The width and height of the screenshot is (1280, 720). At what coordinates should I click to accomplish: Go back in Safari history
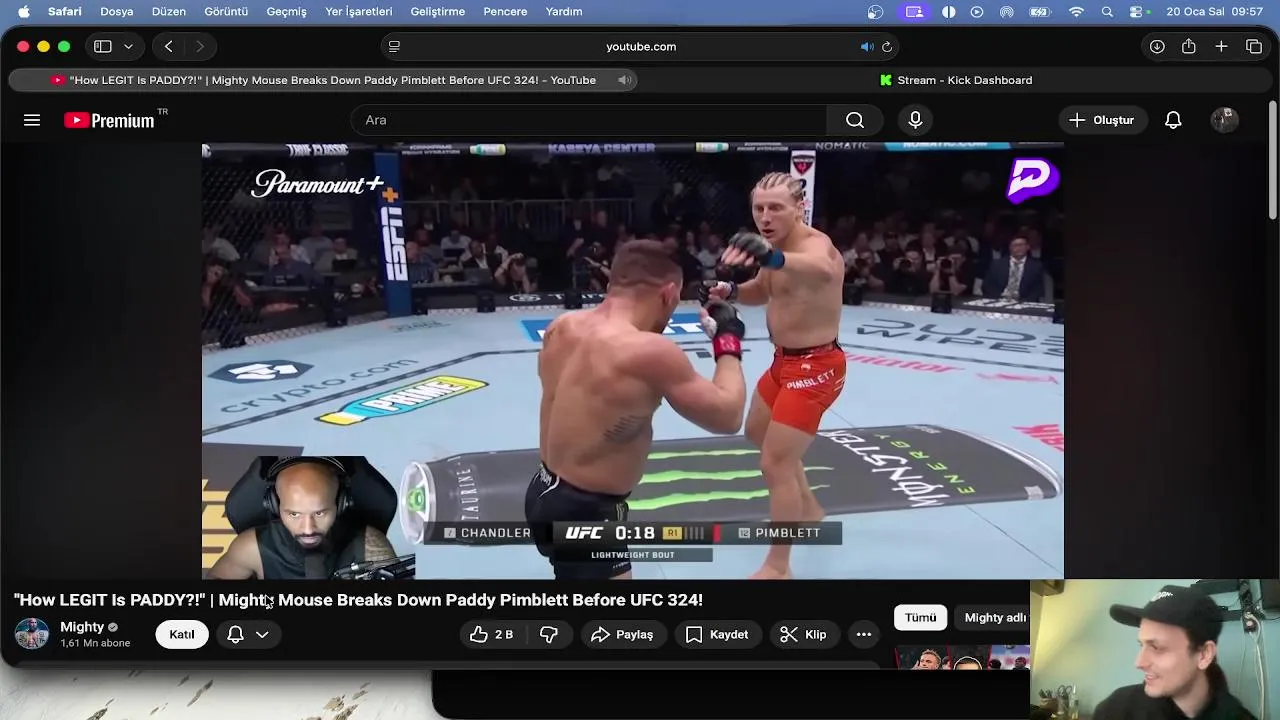coord(168,46)
